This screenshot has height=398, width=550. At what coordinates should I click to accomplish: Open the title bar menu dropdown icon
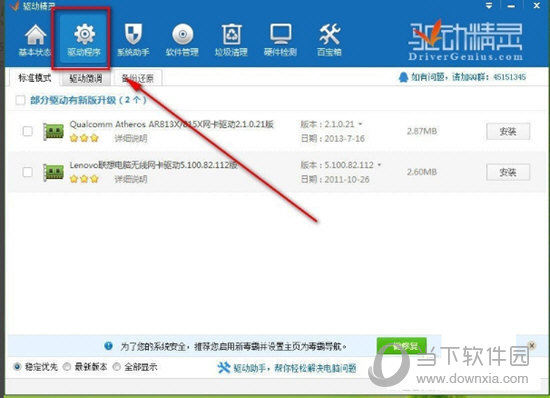(489, 6)
